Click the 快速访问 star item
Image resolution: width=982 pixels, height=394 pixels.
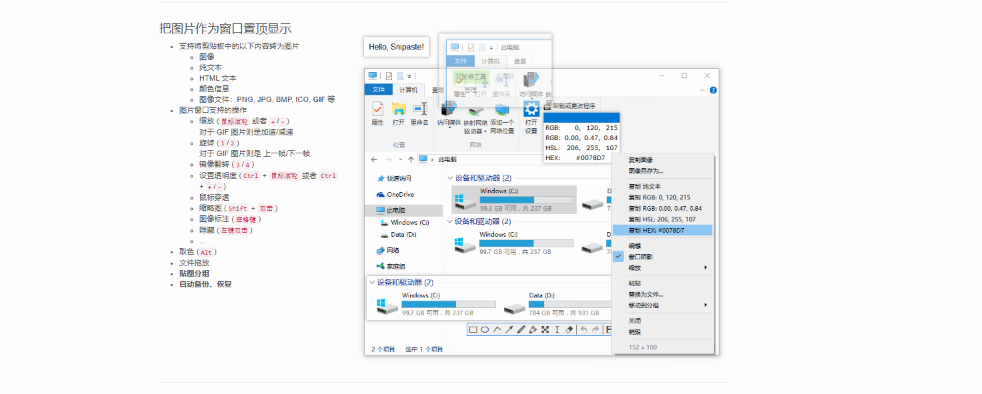pos(395,178)
